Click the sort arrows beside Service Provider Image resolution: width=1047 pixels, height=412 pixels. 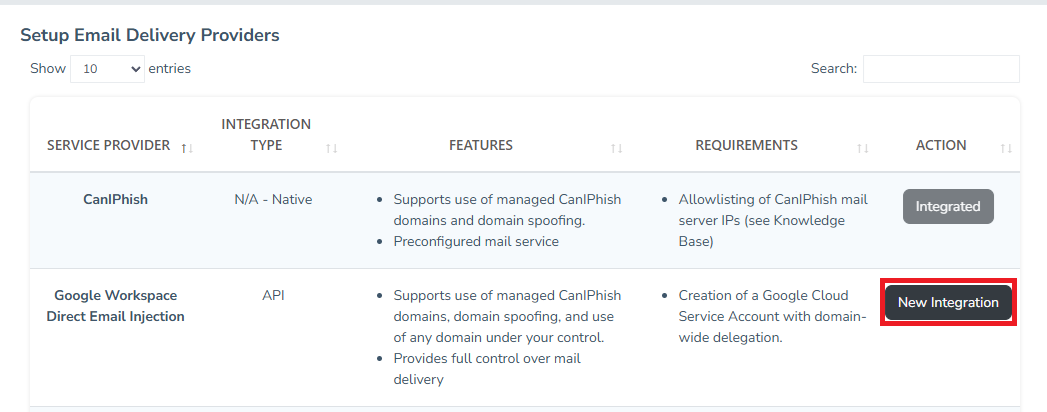coord(187,148)
